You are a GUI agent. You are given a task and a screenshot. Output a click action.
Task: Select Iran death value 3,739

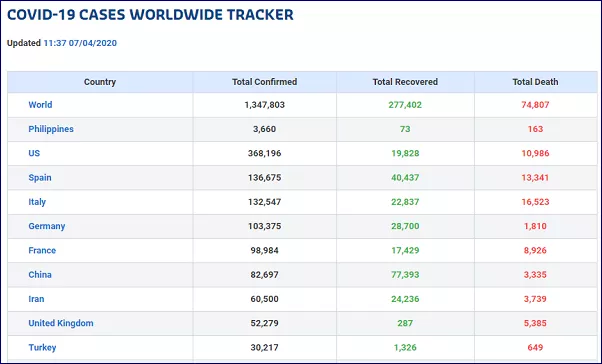pyautogui.click(x=535, y=299)
